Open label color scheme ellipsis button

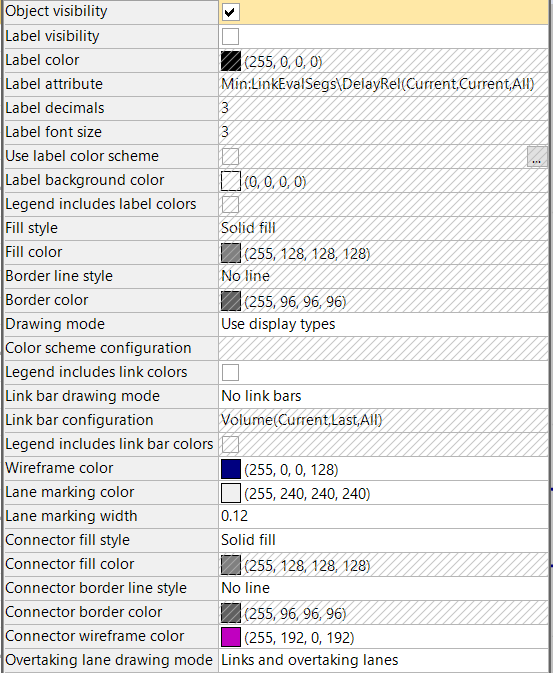coord(537,157)
